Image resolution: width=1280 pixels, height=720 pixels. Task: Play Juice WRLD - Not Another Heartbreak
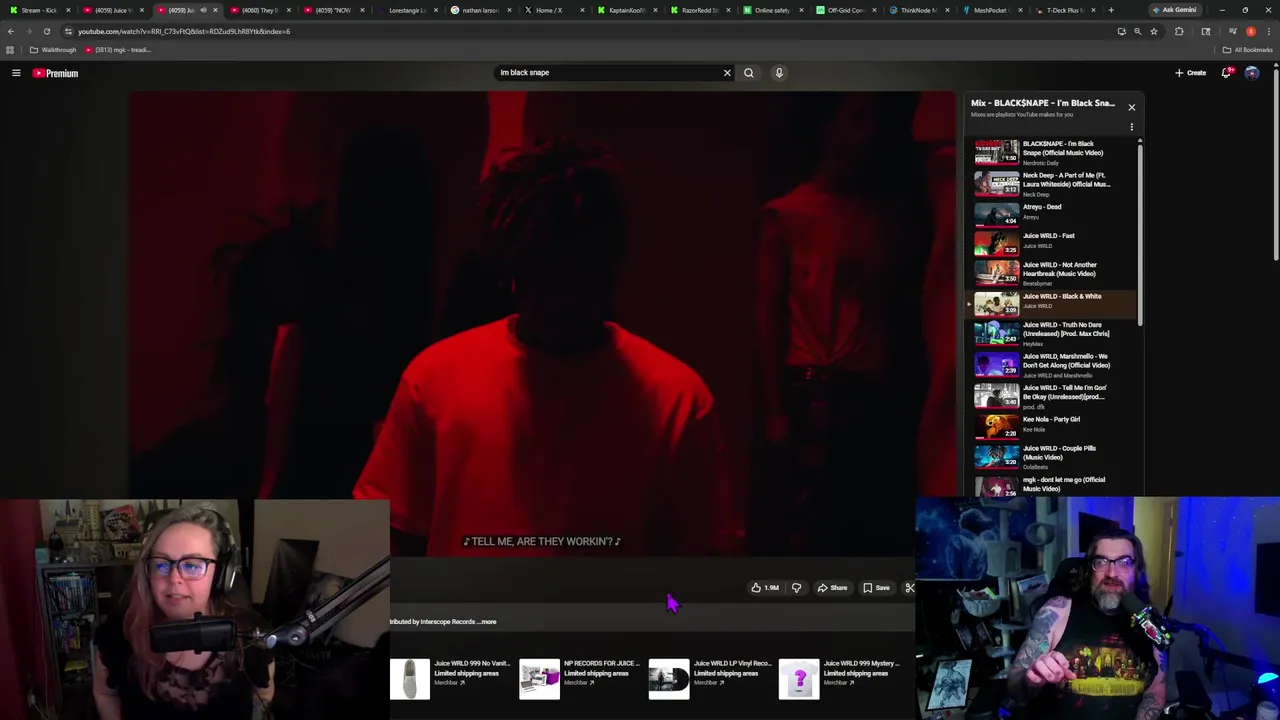[1053, 273]
